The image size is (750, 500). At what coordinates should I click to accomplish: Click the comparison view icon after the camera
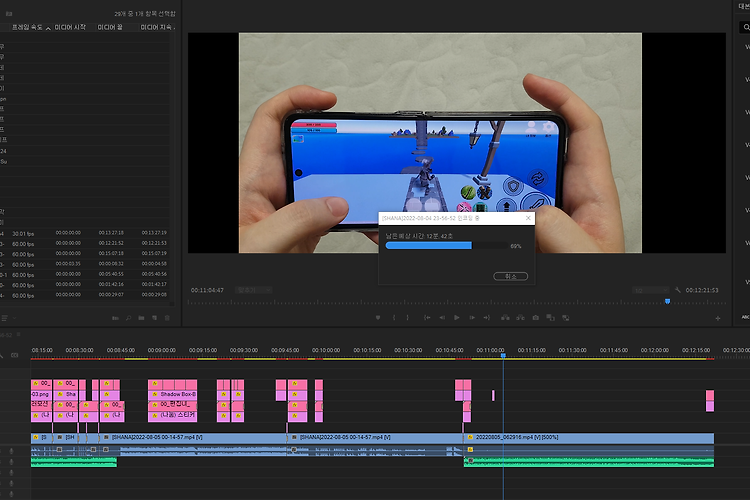click(x=551, y=318)
